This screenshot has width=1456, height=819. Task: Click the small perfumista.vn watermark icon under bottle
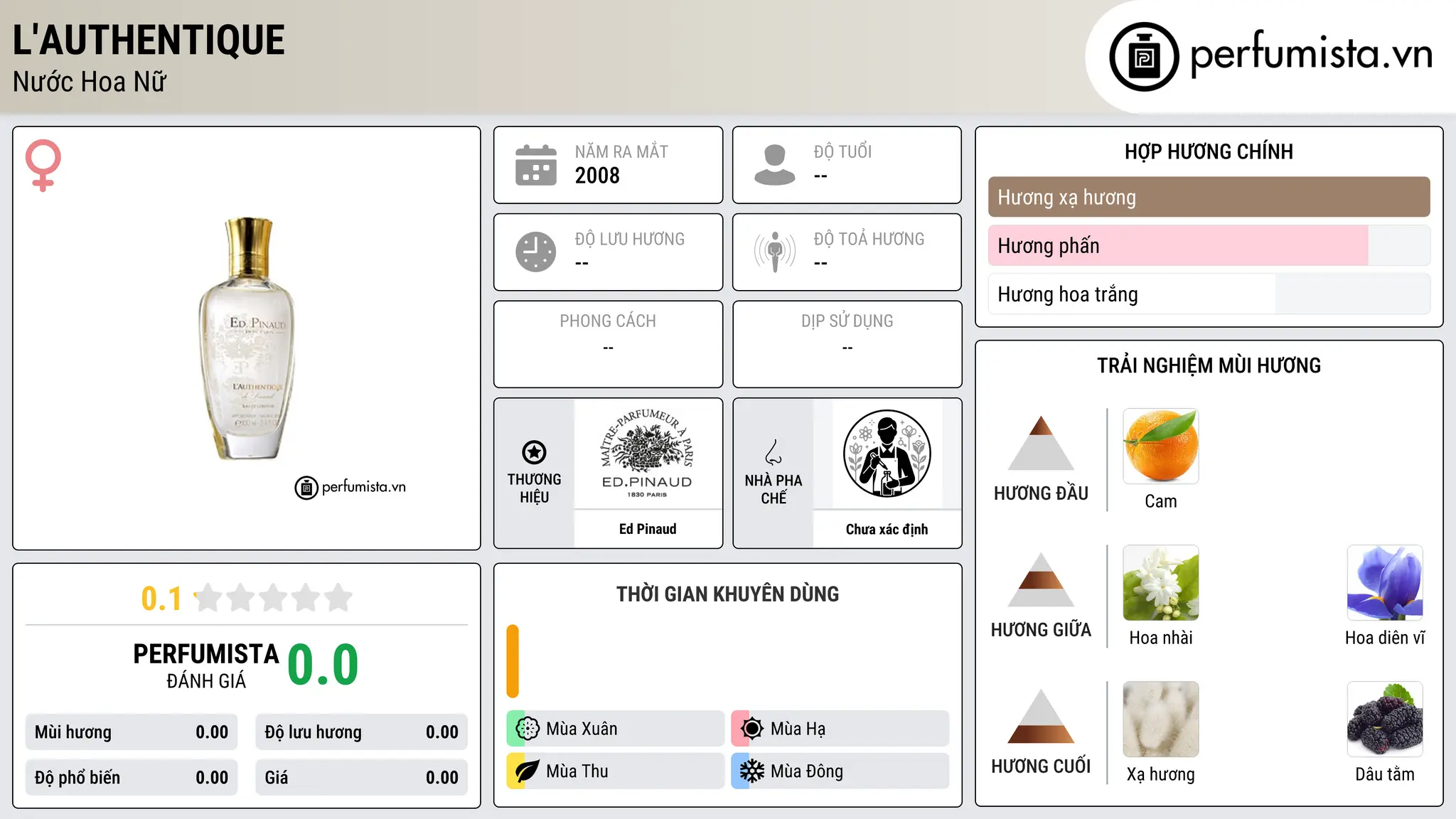[x=306, y=488]
